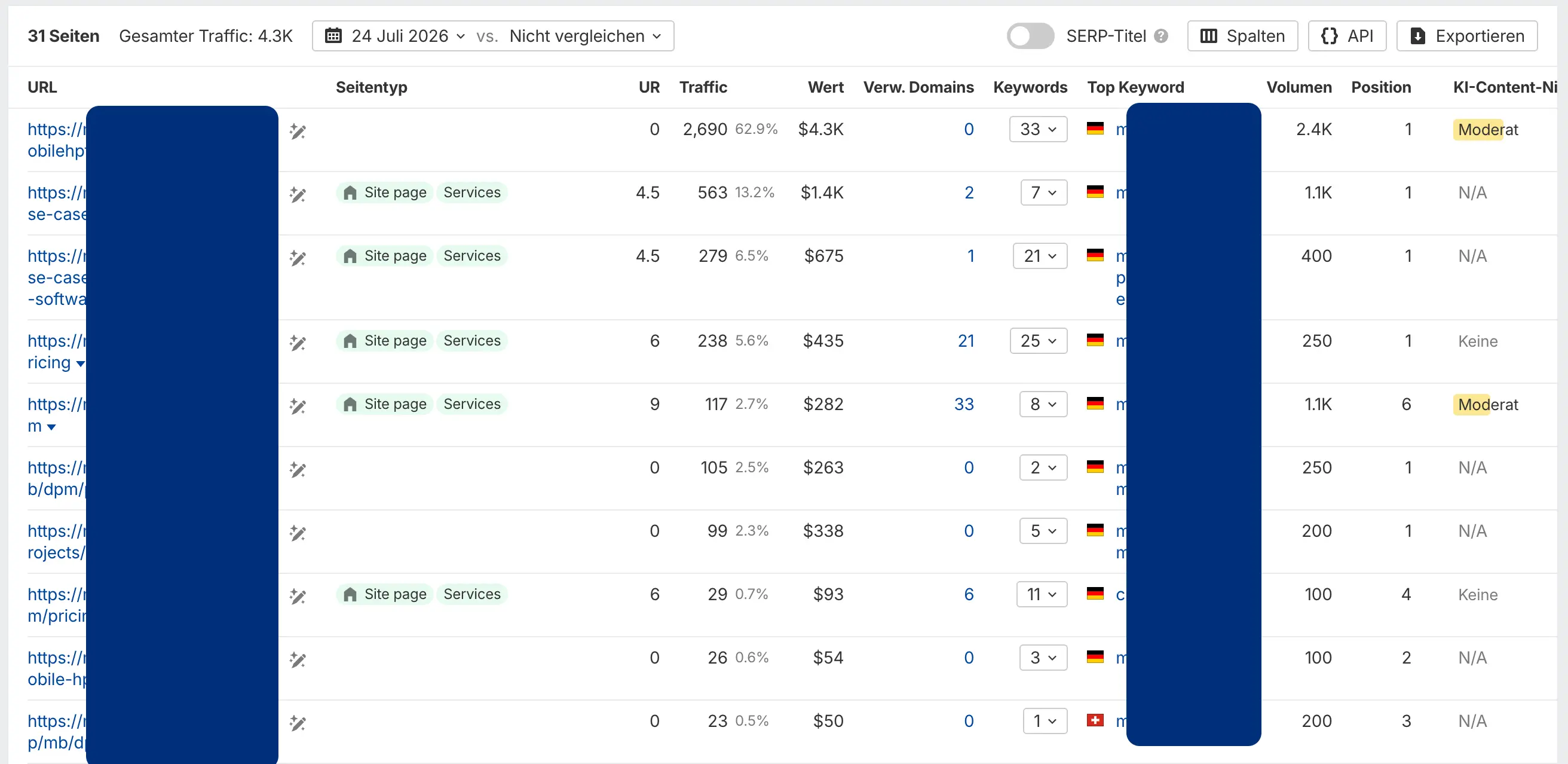The width and height of the screenshot is (1568, 764).
Task: Click Moderat badge in 2,690 traffic row
Action: [1488, 129]
